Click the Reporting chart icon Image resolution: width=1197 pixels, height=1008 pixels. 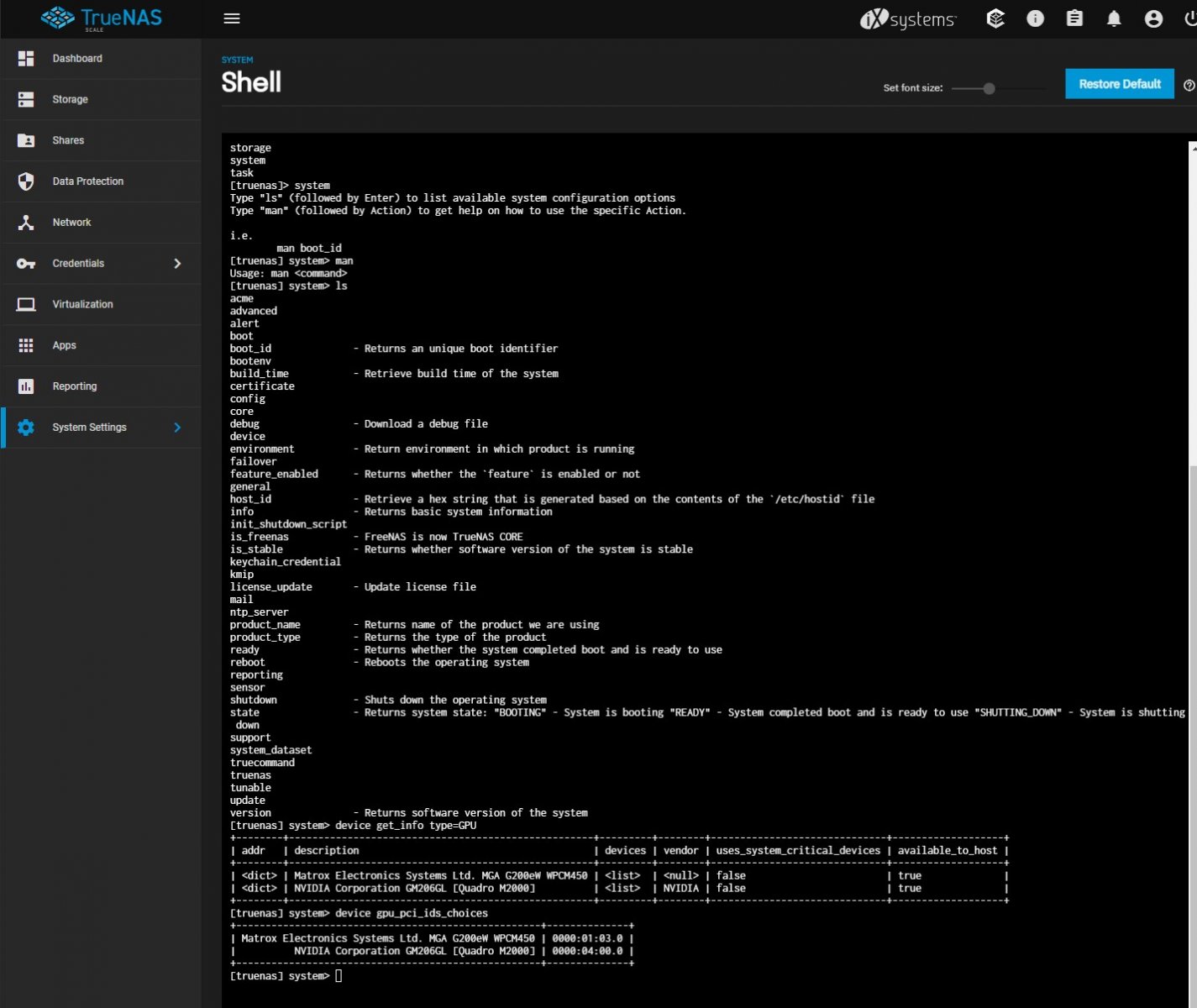point(26,386)
